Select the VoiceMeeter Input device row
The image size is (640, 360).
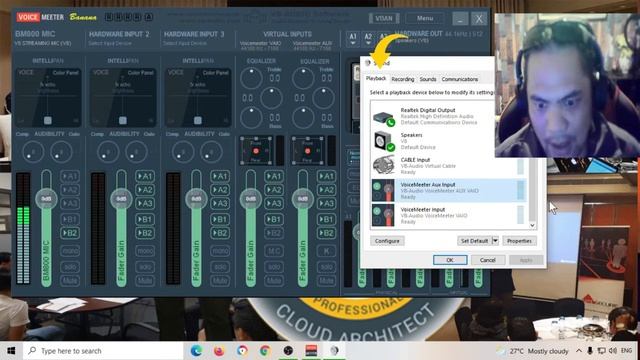[x=448, y=215]
